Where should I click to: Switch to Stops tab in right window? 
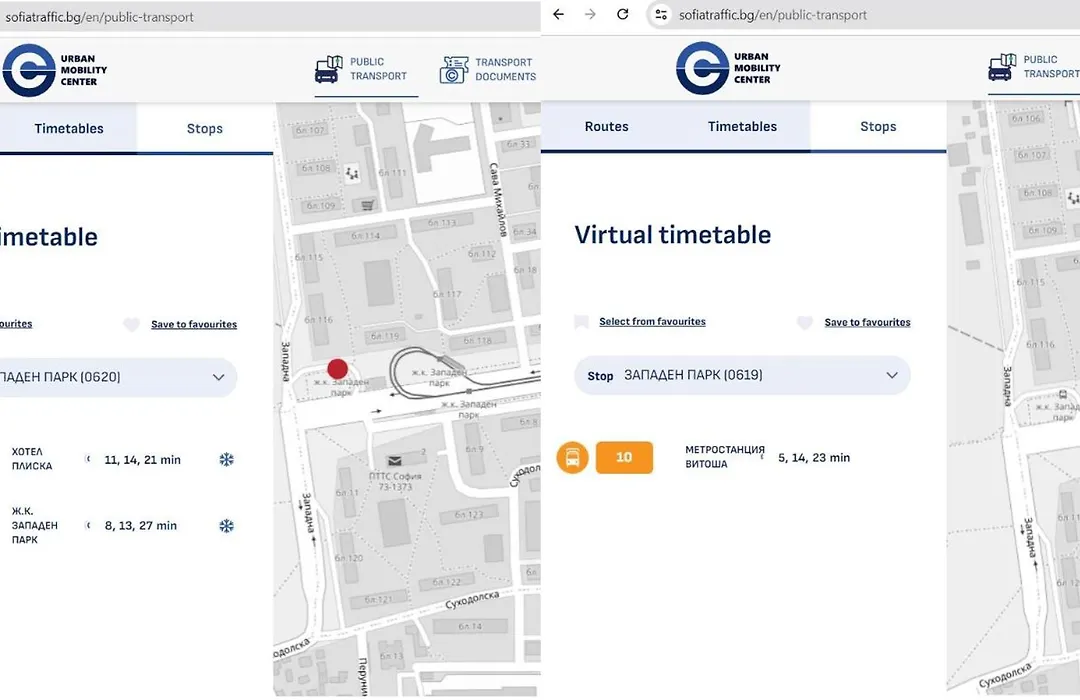point(878,127)
